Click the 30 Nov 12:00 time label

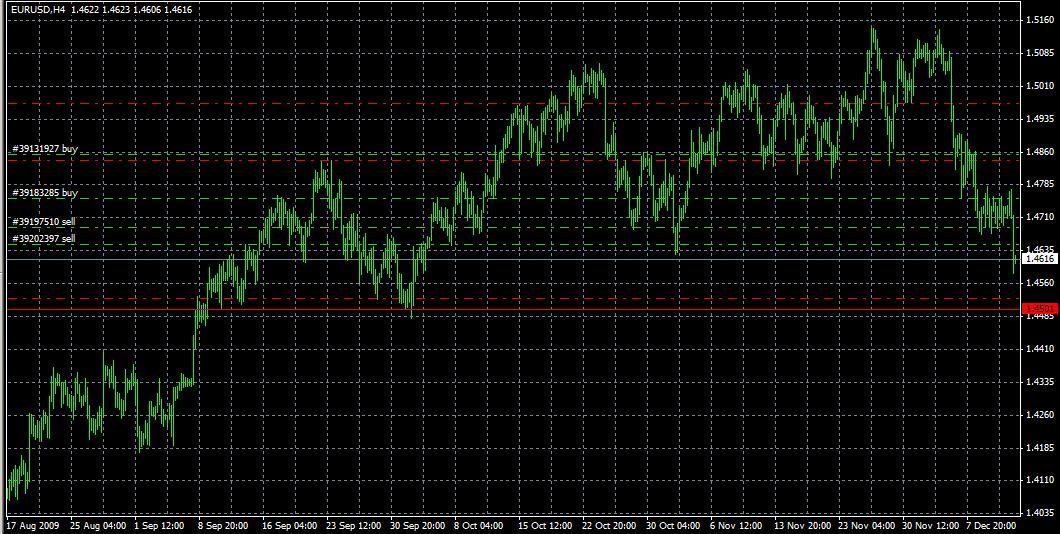click(x=930, y=525)
